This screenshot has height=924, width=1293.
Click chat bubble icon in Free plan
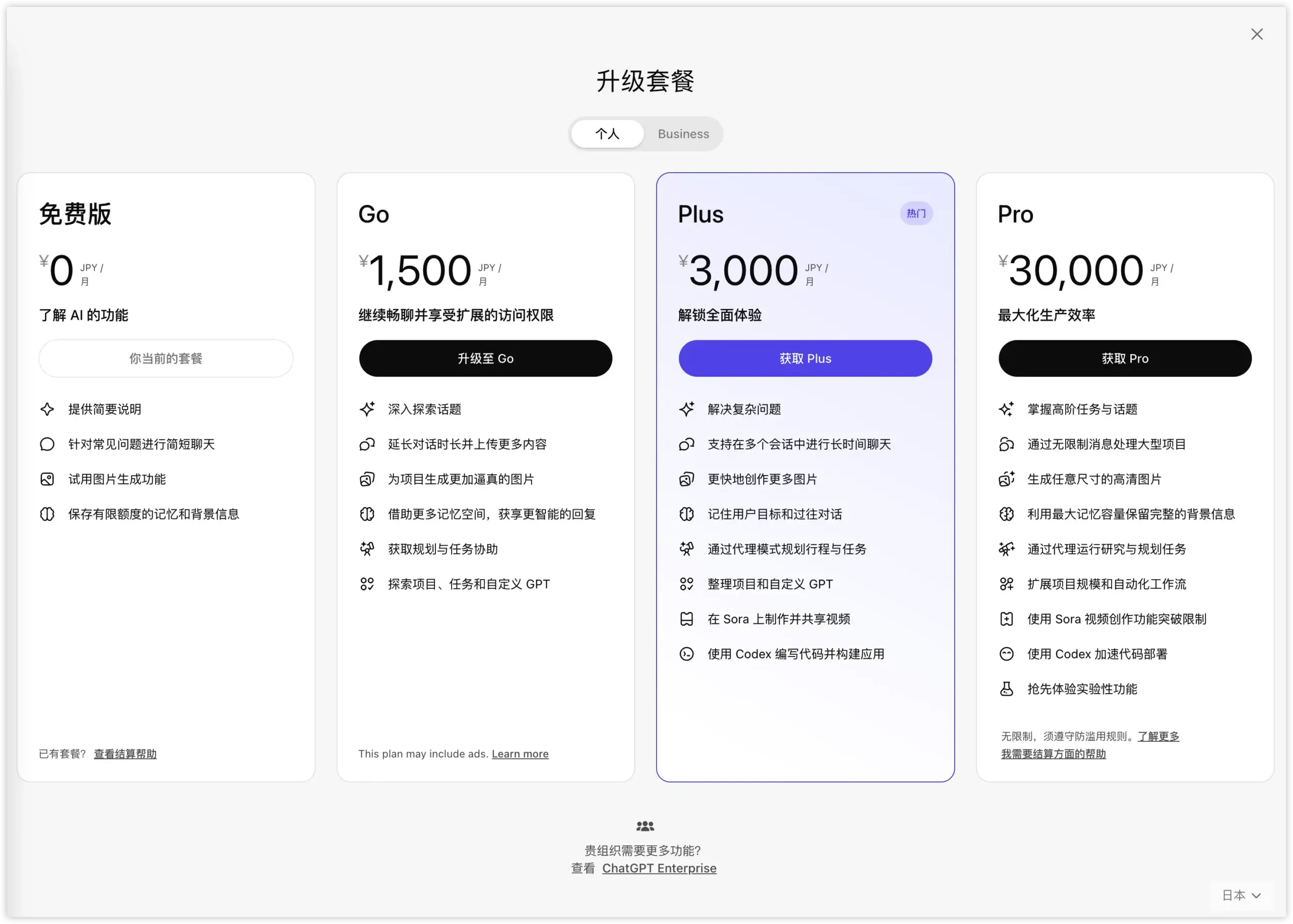point(47,444)
